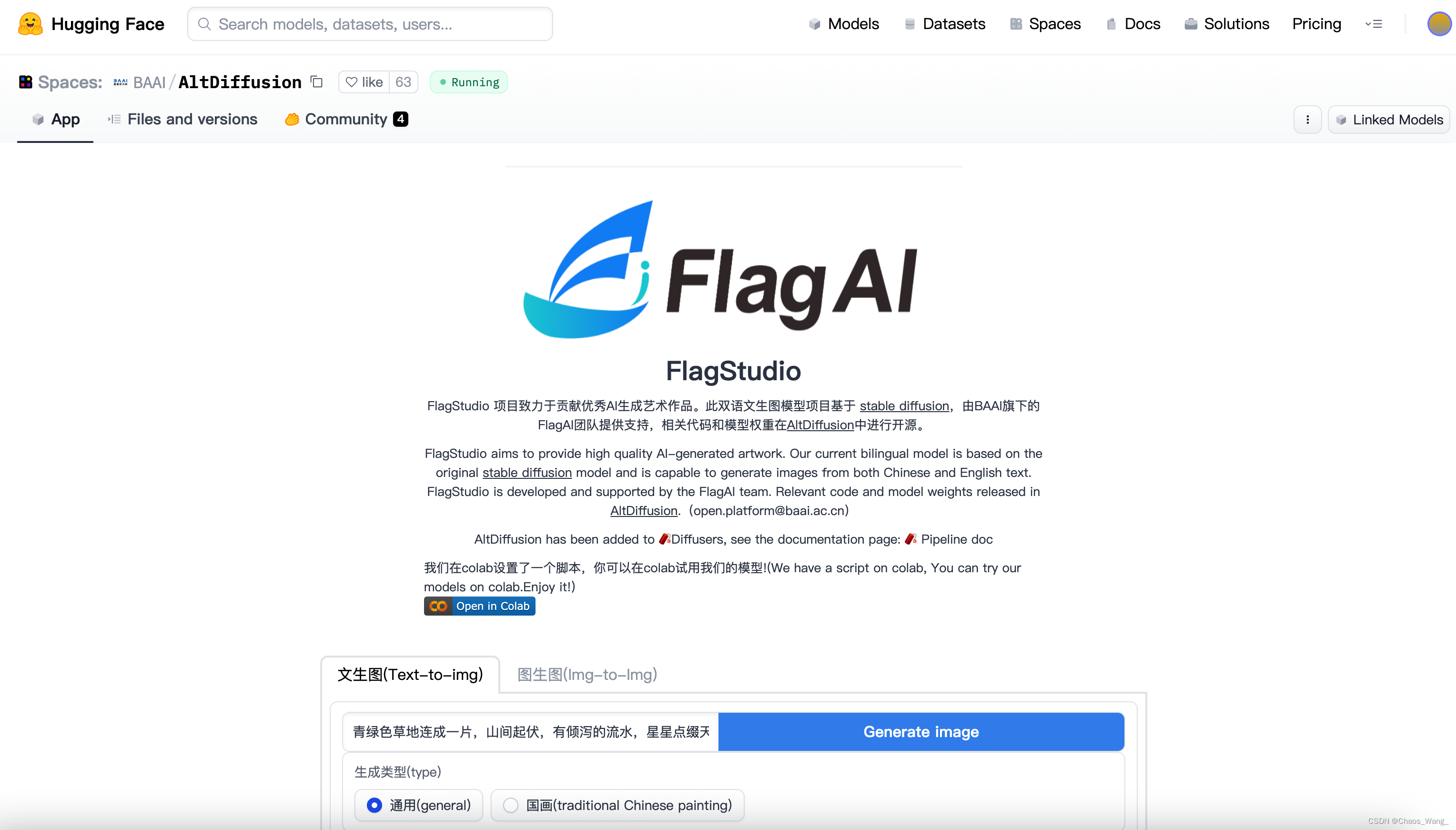The width and height of the screenshot is (1456, 830).
Task: Open the overflow menu with three dots
Action: (1308, 119)
